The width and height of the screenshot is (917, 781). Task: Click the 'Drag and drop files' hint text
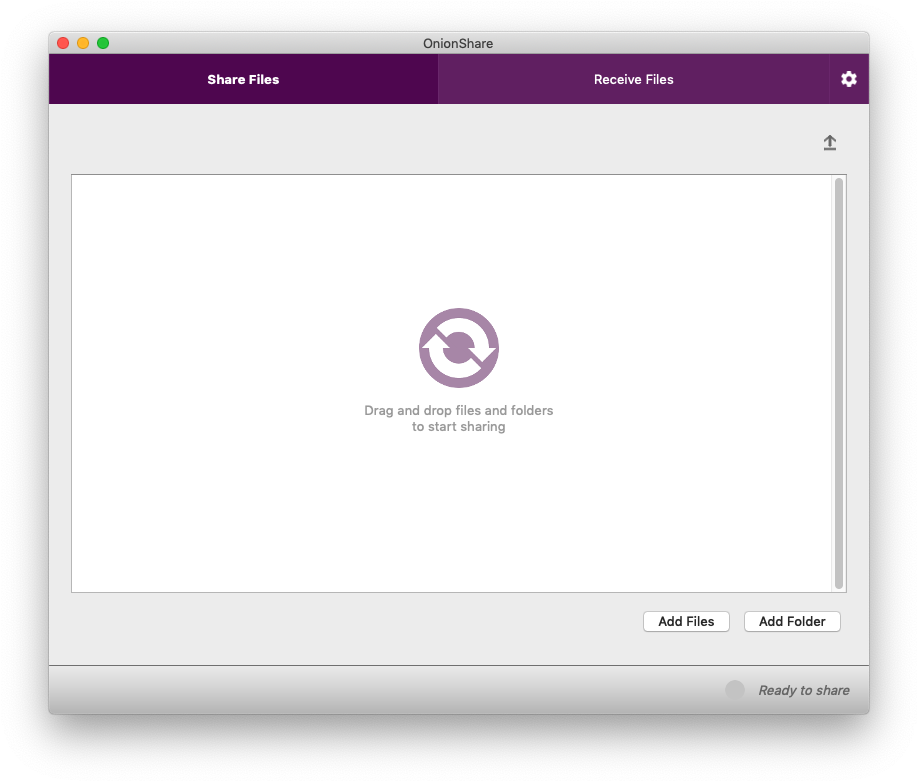pyautogui.click(x=458, y=418)
